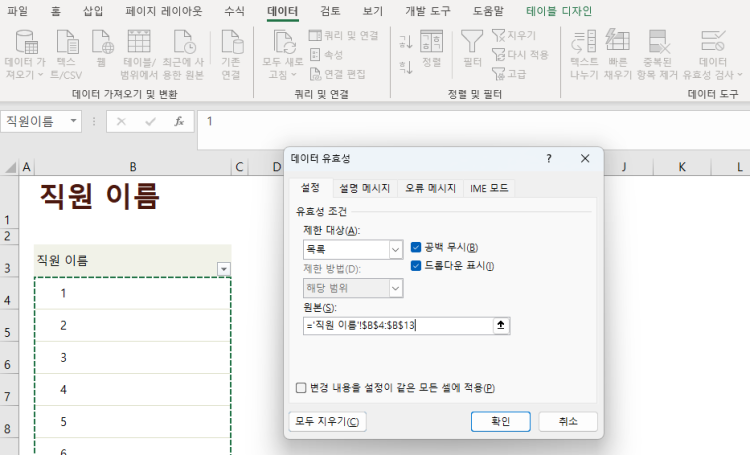Toggle the 드롭다운 표시 checkbox
Viewport: 750px width, 455px height.
pos(416,266)
